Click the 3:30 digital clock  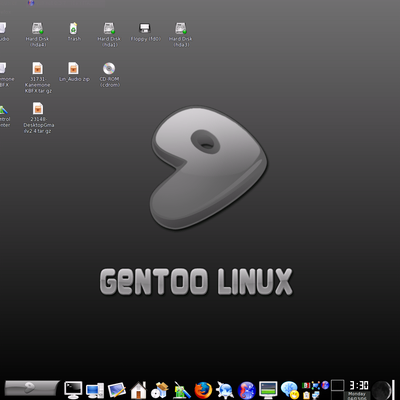[x=359, y=385]
